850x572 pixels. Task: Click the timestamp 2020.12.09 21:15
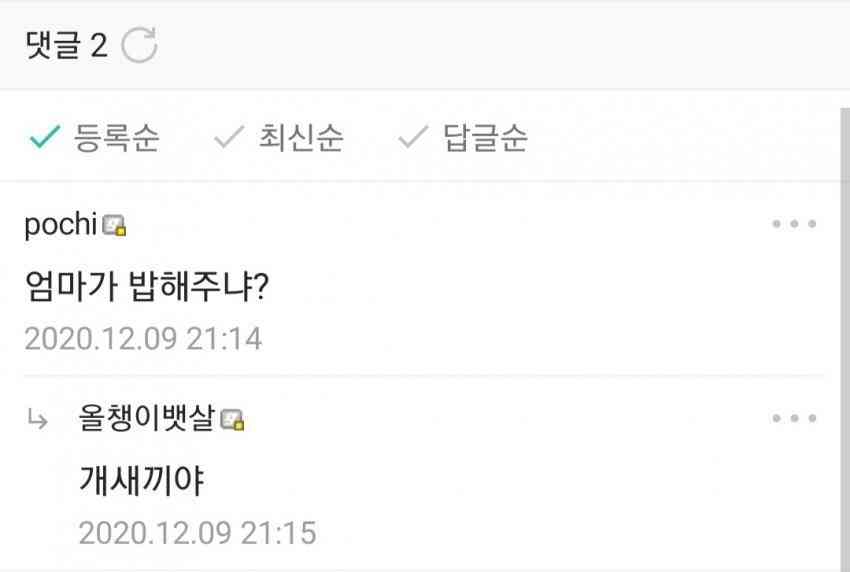tap(198, 533)
